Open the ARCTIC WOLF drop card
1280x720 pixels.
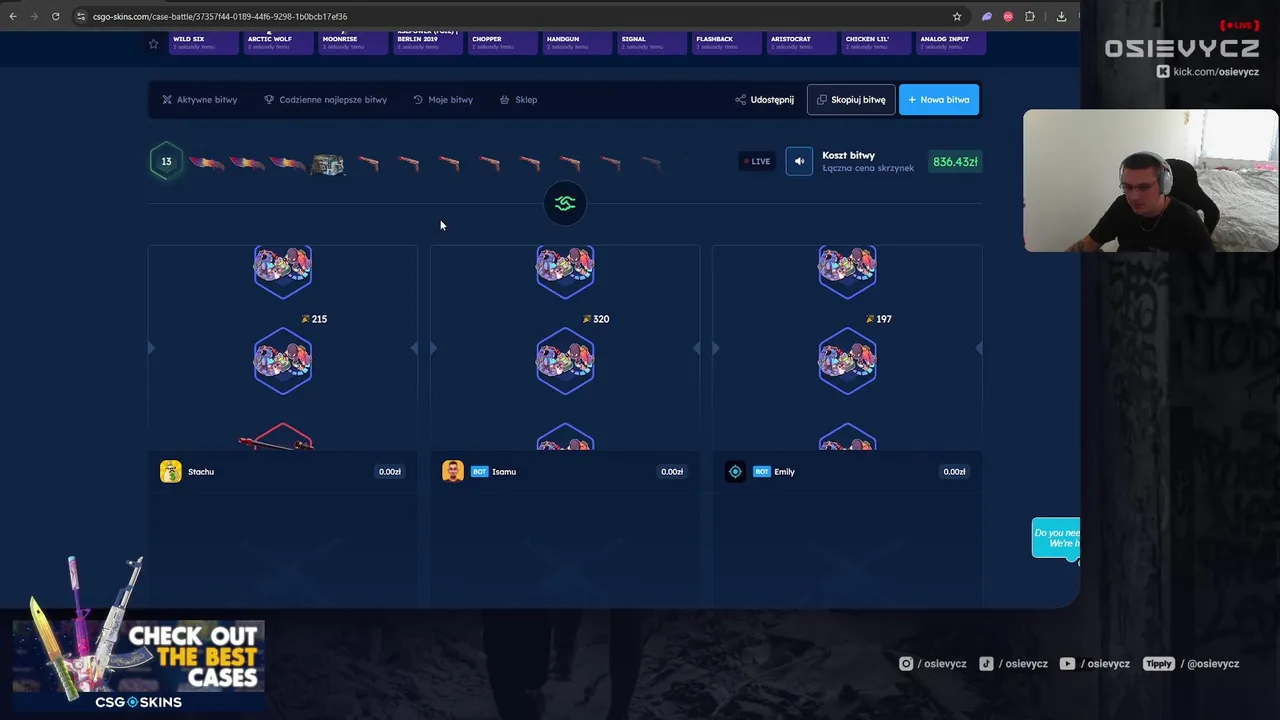point(279,42)
